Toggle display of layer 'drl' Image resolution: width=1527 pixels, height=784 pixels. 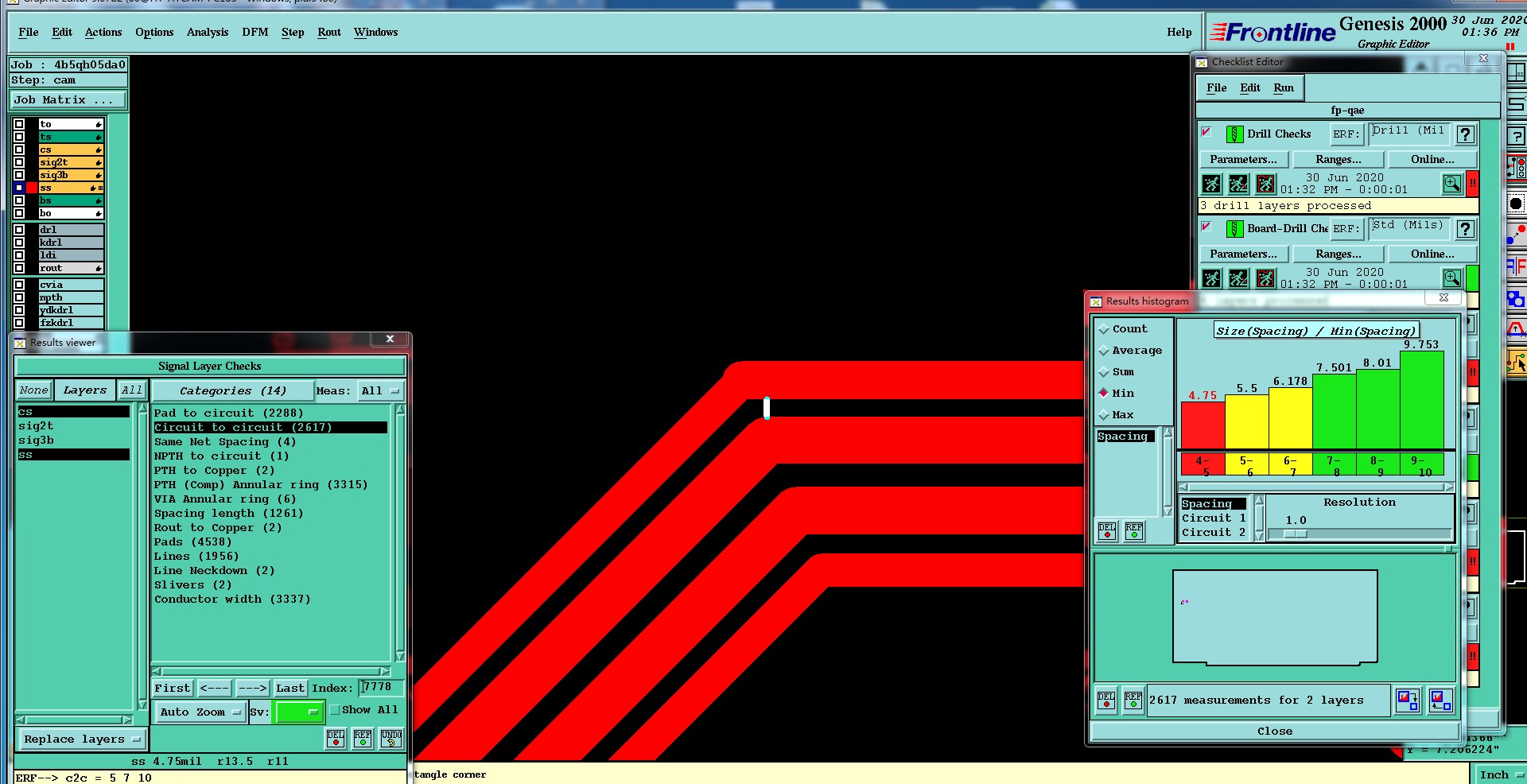(x=19, y=230)
